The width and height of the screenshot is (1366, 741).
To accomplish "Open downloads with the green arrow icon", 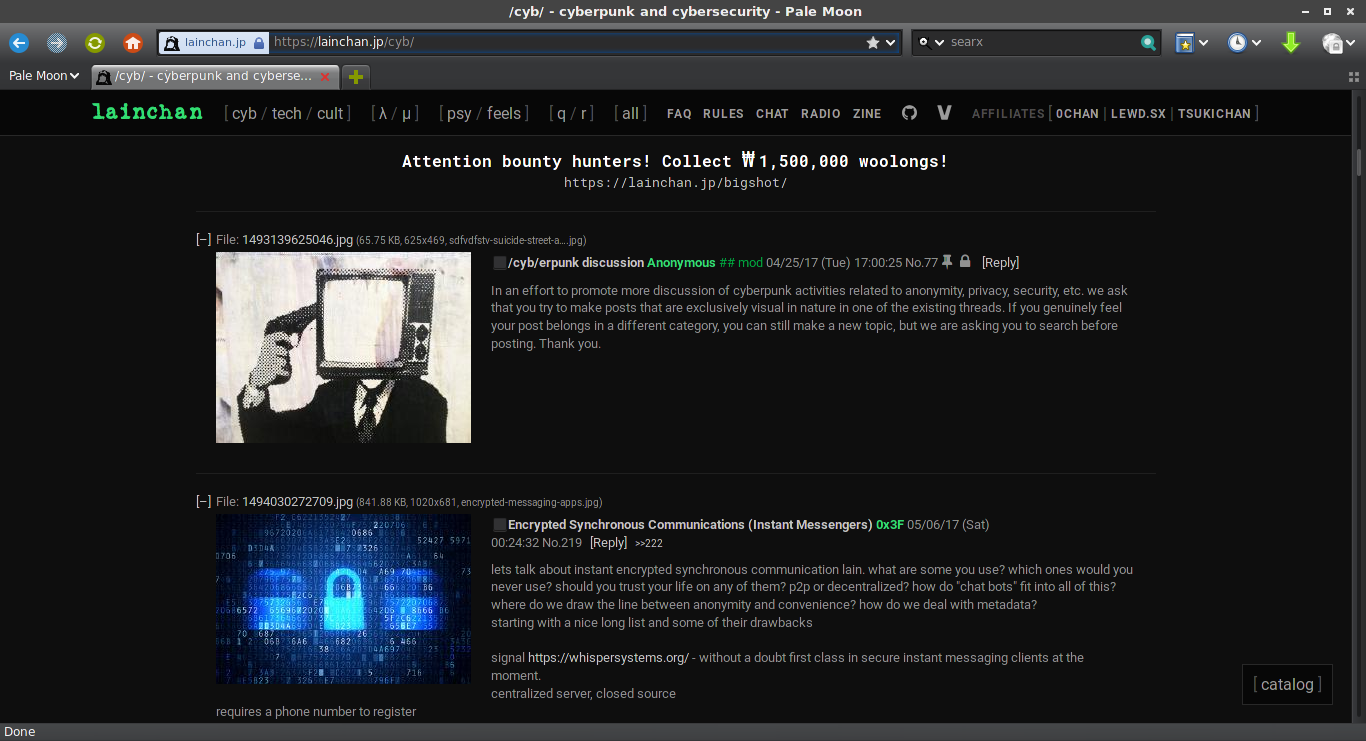I will (1291, 43).
